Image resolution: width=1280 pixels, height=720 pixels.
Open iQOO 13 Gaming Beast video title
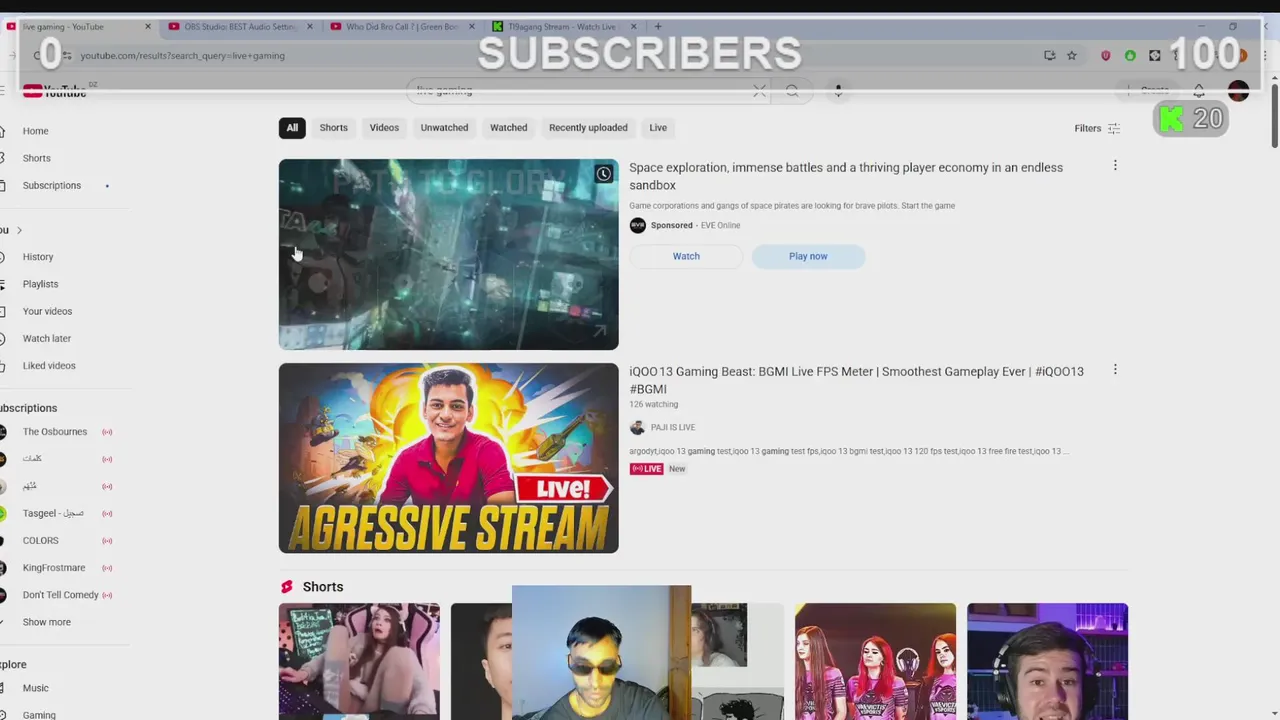pyautogui.click(x=856, y=380)
